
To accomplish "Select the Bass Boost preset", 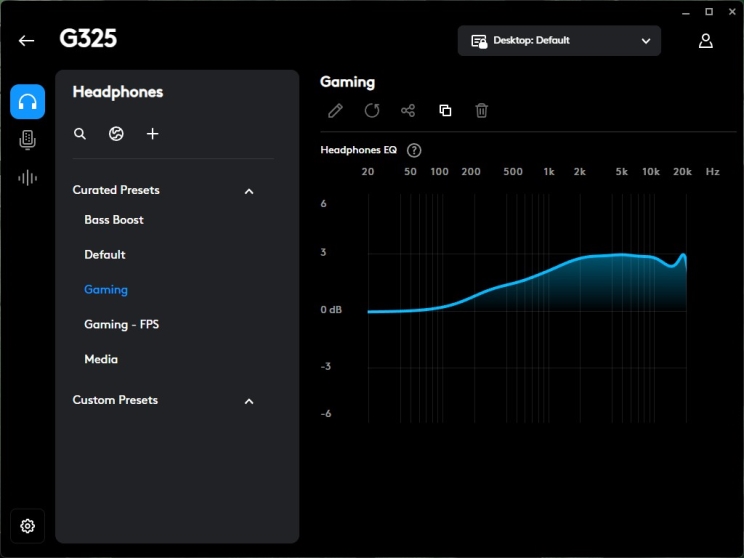I will point(114,220).
